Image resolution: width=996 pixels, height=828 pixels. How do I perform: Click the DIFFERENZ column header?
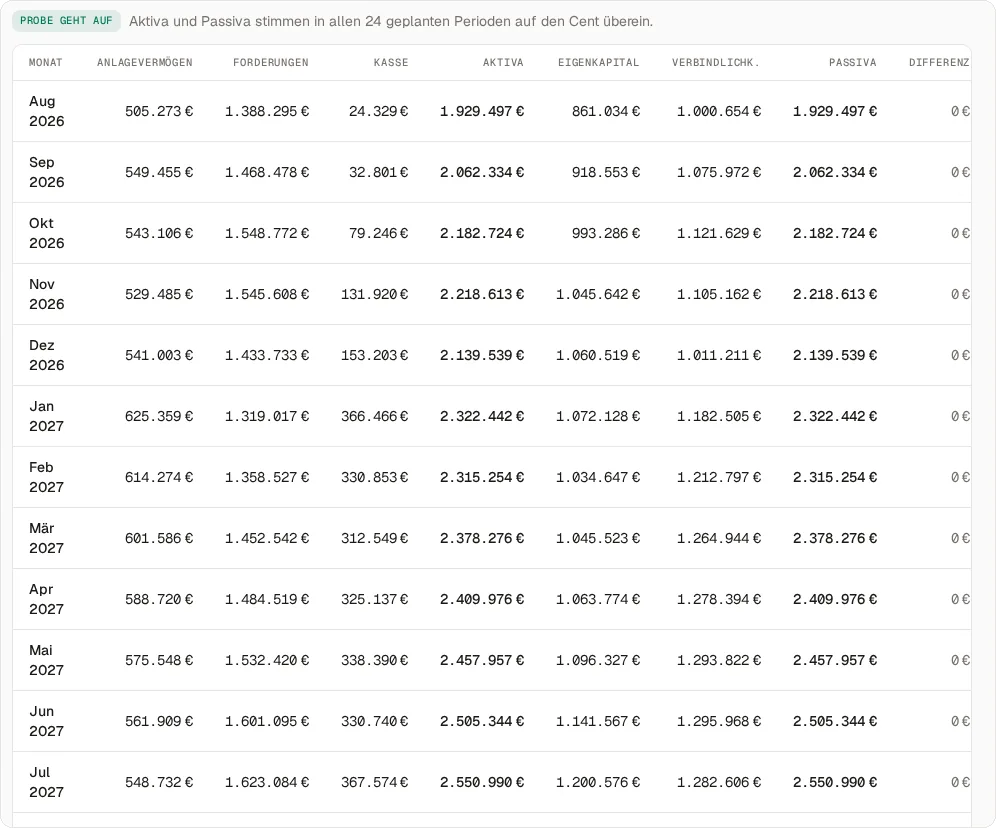click(939, 62)
